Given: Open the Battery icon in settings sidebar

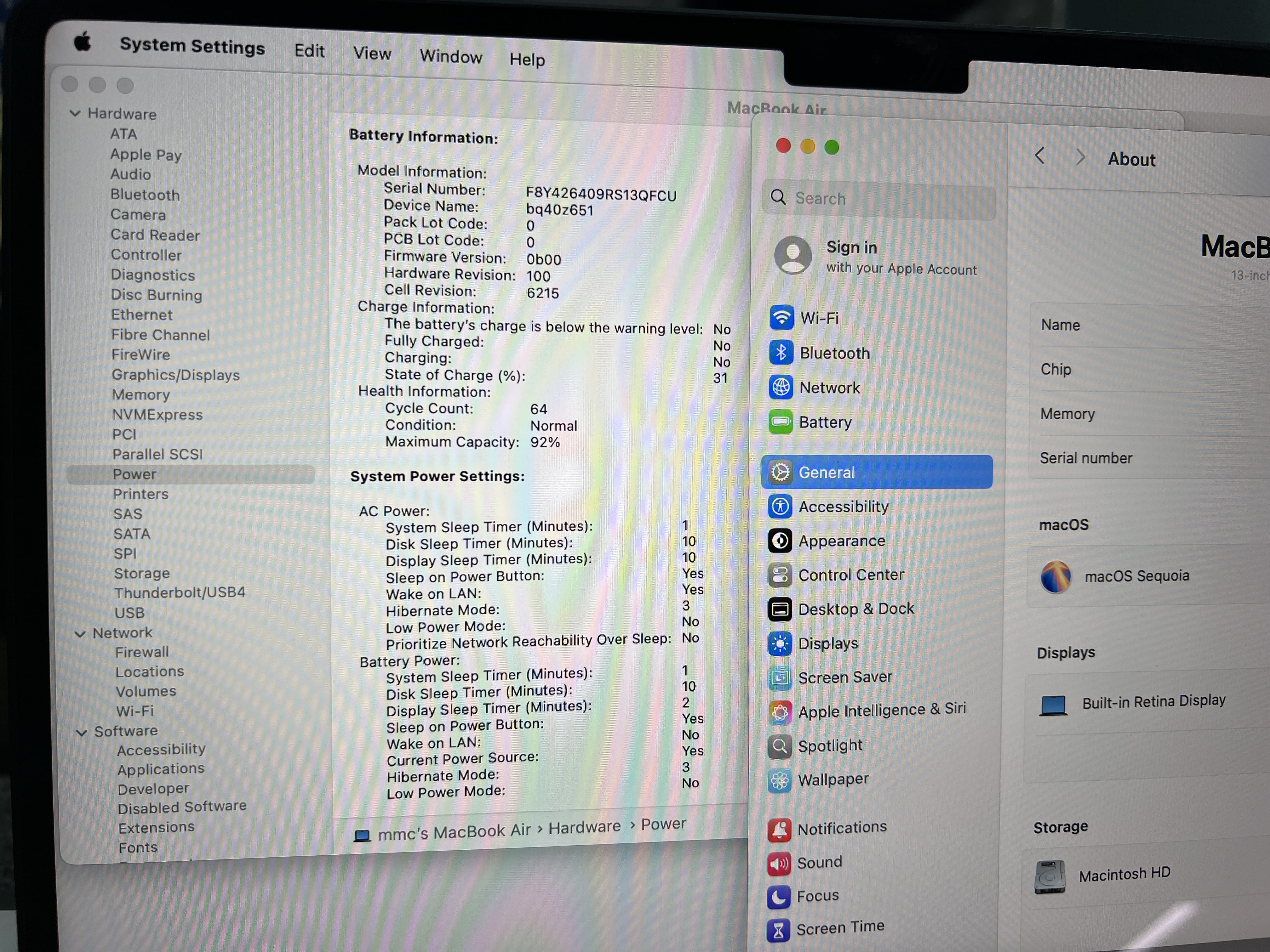Looking at the screenshot, I should point(781,422).
